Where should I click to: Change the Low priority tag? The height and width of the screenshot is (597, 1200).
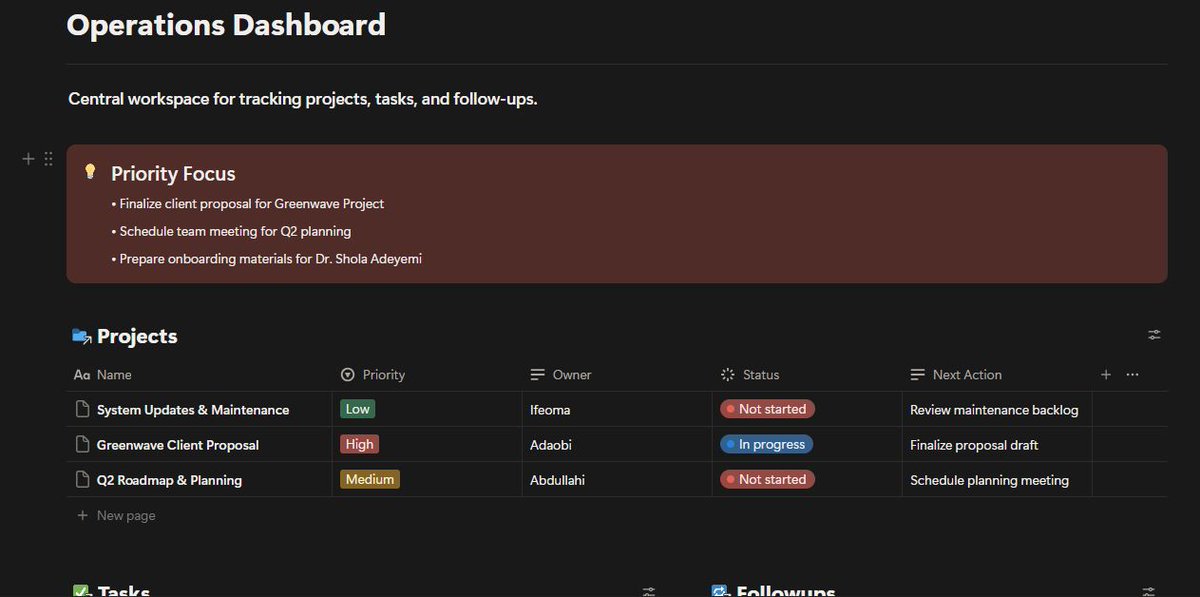[x=357, y=409]
